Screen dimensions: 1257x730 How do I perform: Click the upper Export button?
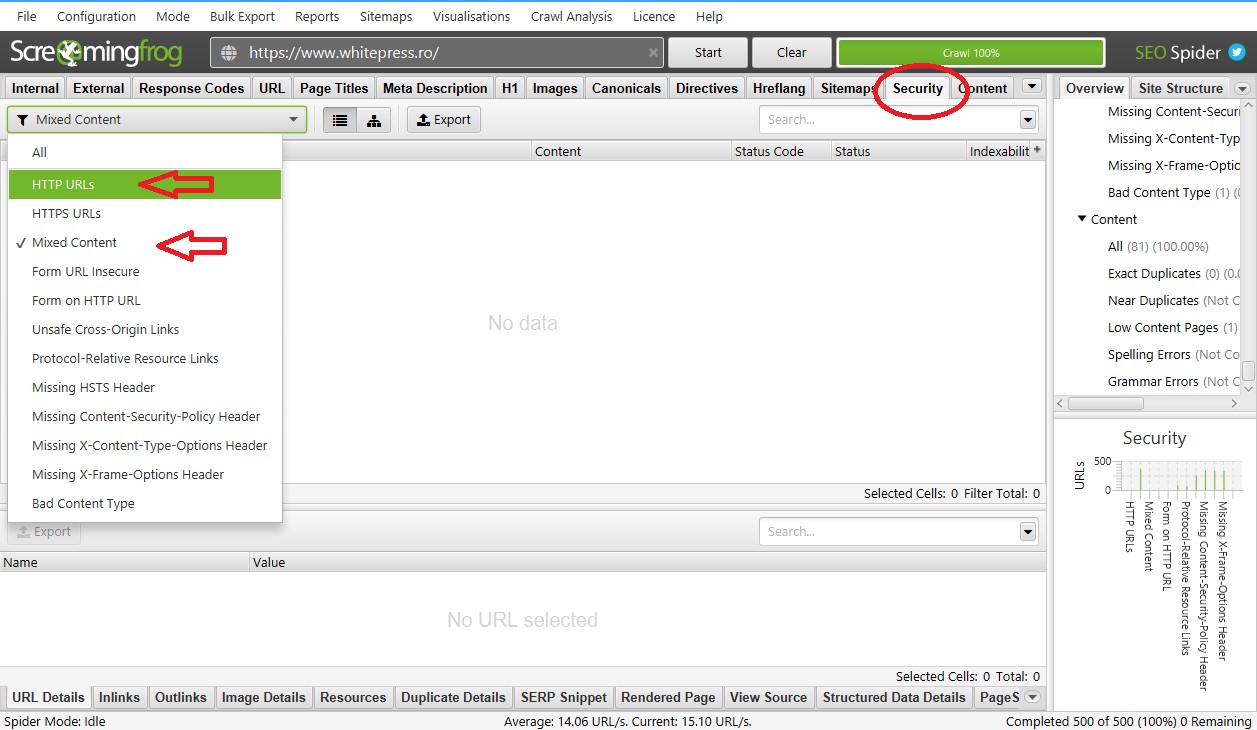[x=443, y=120]
